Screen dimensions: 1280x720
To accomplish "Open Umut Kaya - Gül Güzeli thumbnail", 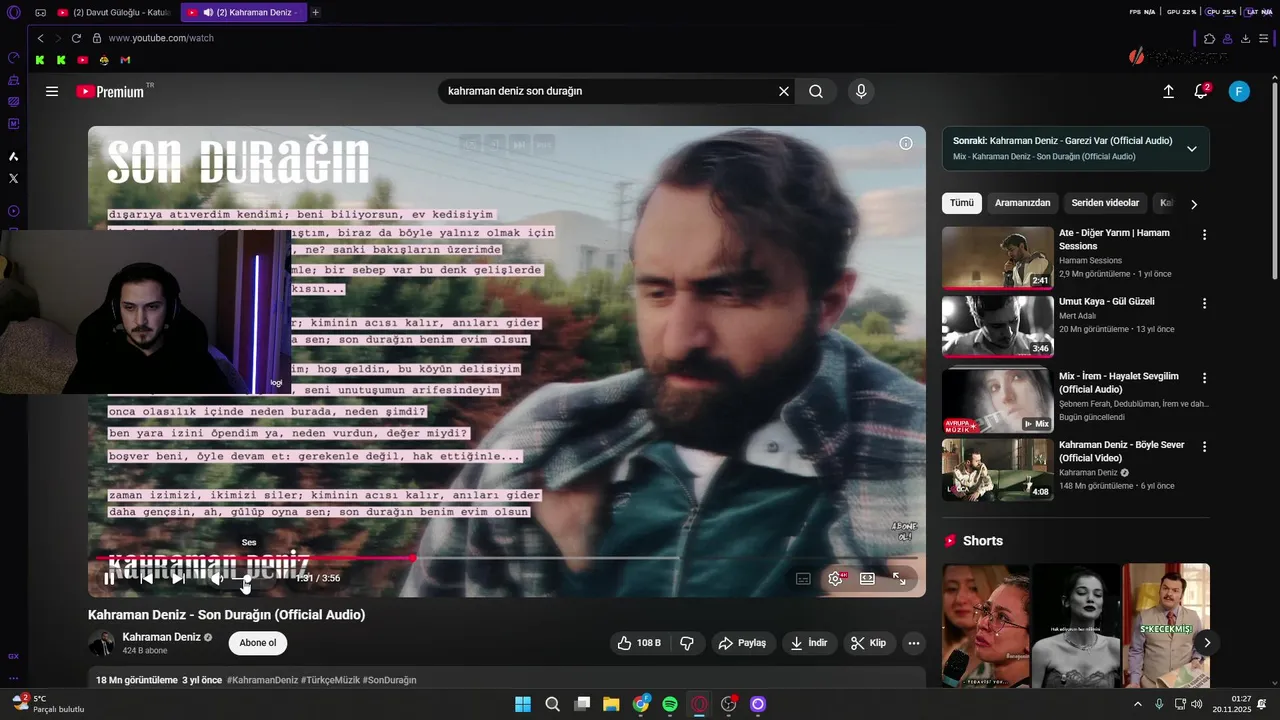I will (x=998, y=326).
